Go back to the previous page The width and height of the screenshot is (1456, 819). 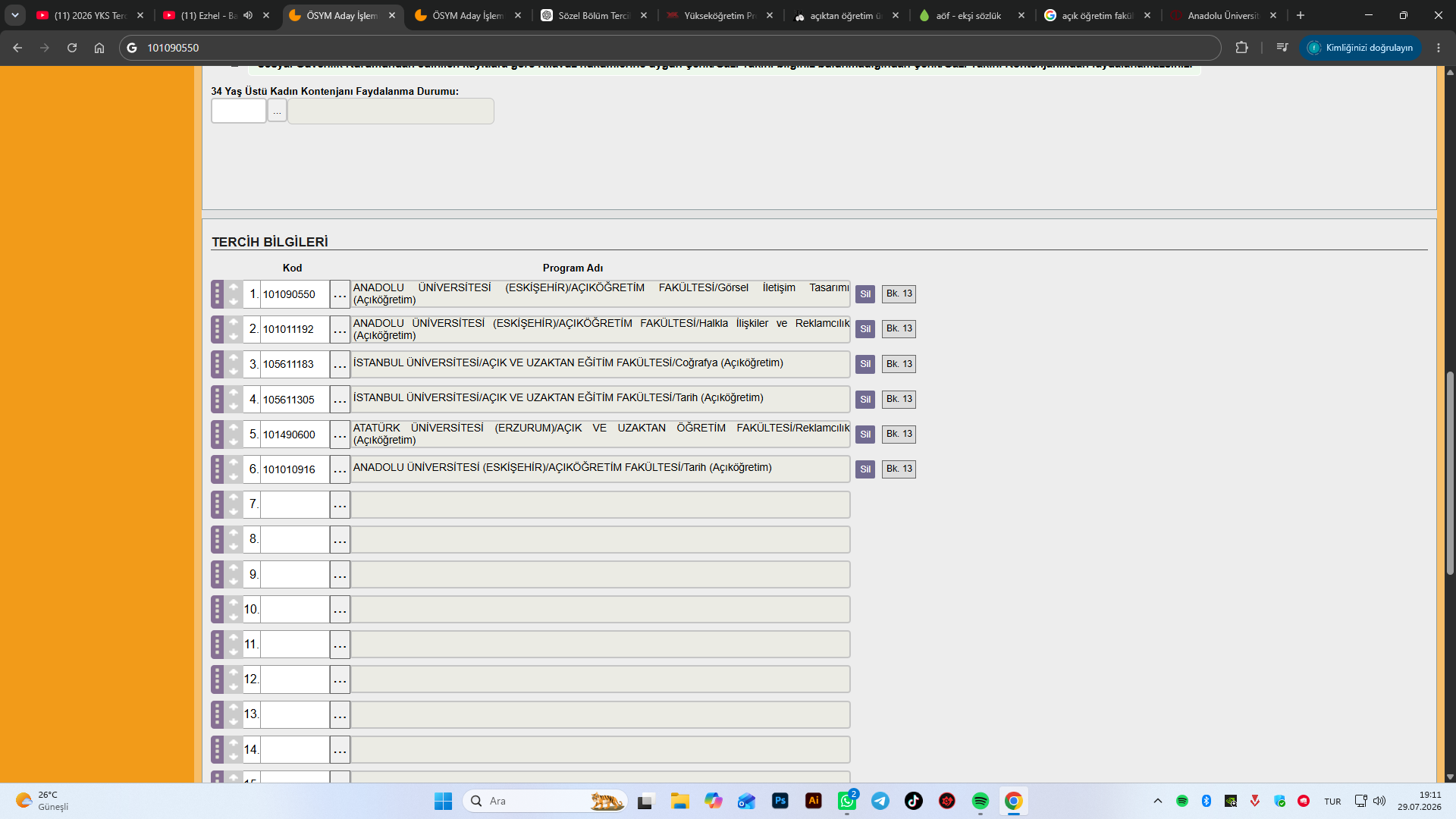[17, 48]
